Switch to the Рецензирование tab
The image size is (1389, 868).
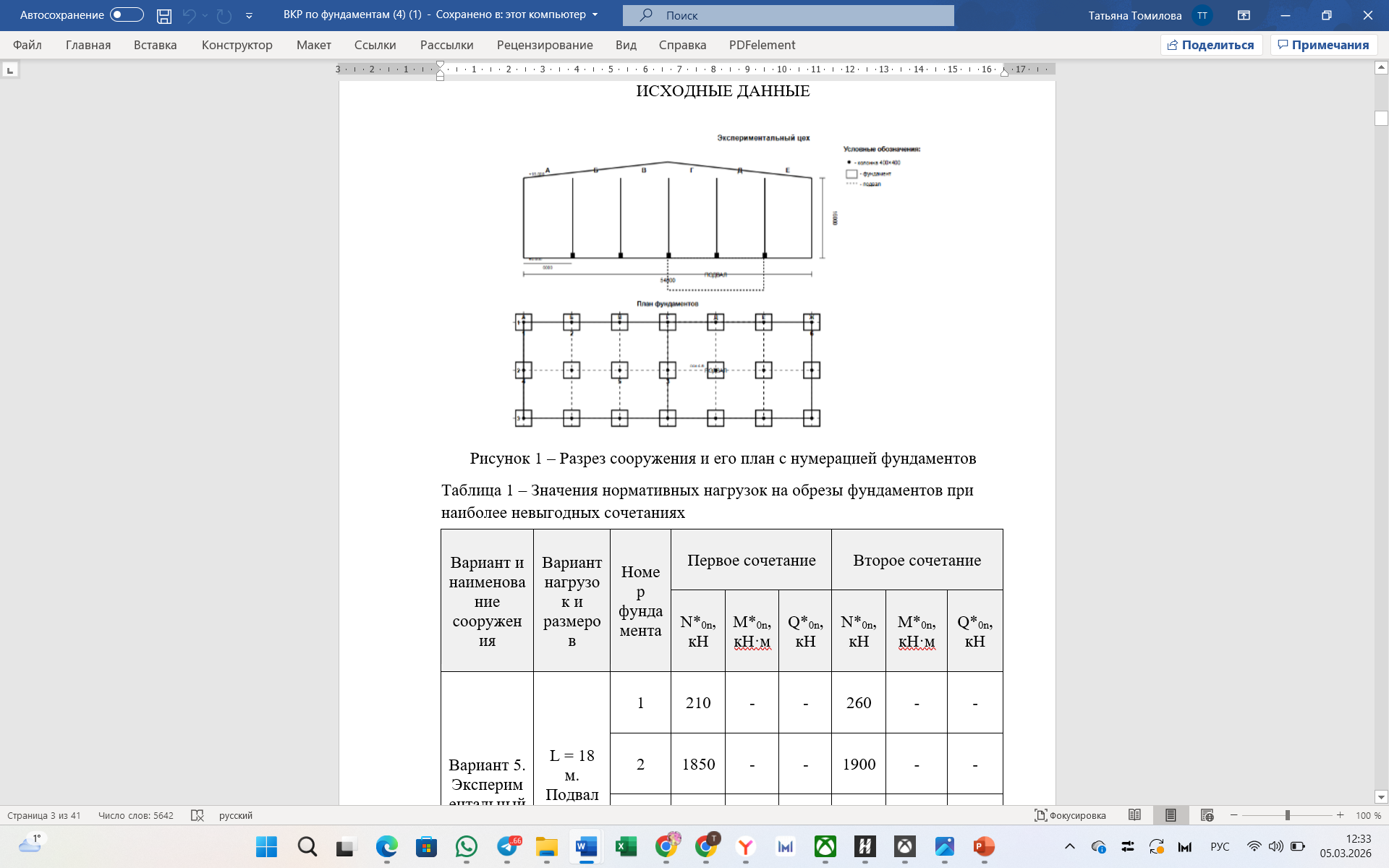click(545, 45)
